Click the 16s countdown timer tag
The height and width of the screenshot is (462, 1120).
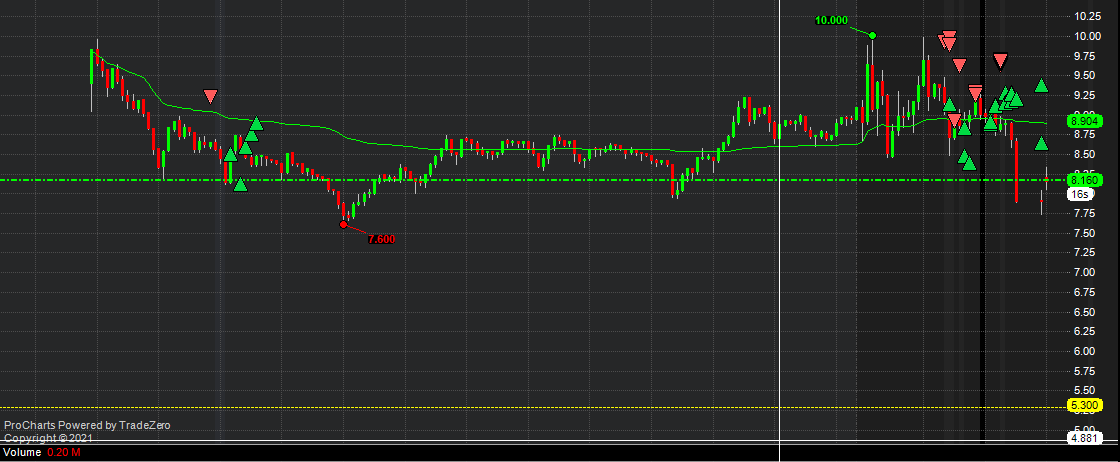(1078, 194)
